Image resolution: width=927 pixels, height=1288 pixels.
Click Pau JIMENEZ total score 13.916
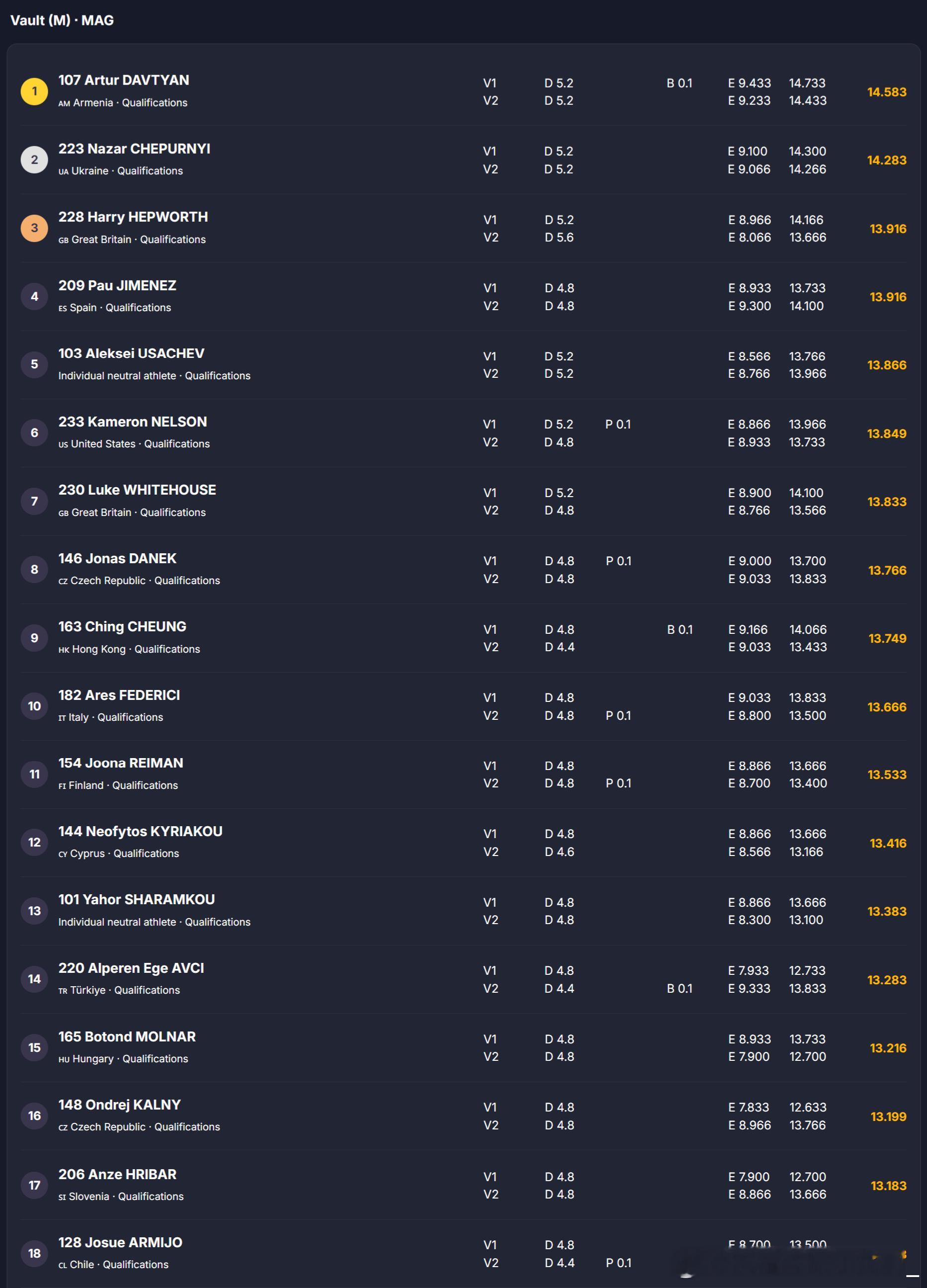888,297
